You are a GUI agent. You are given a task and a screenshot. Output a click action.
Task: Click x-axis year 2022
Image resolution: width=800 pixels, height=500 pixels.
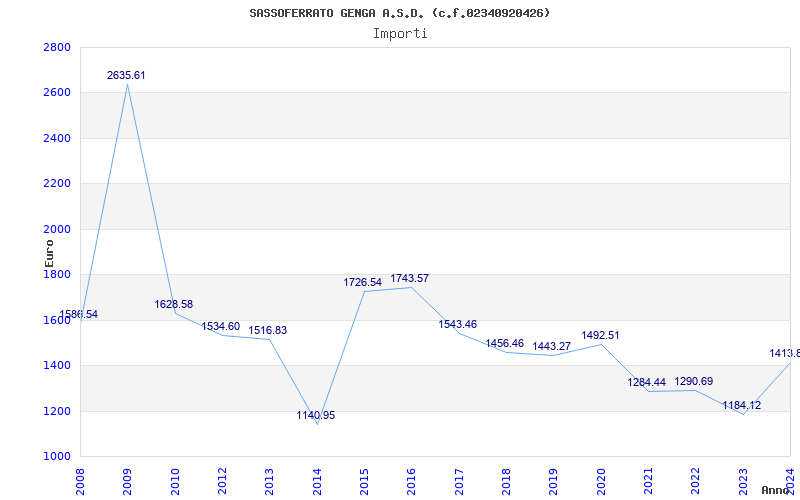pyautogui.click(x=696, y=481)
